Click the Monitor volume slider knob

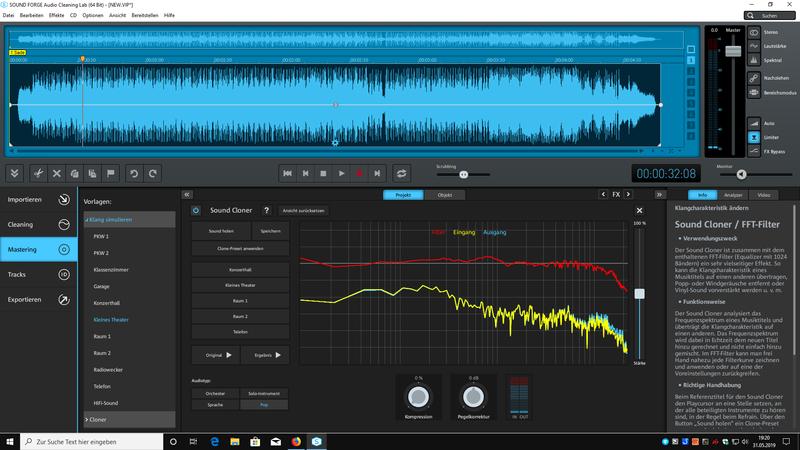[x=741, y=174]
